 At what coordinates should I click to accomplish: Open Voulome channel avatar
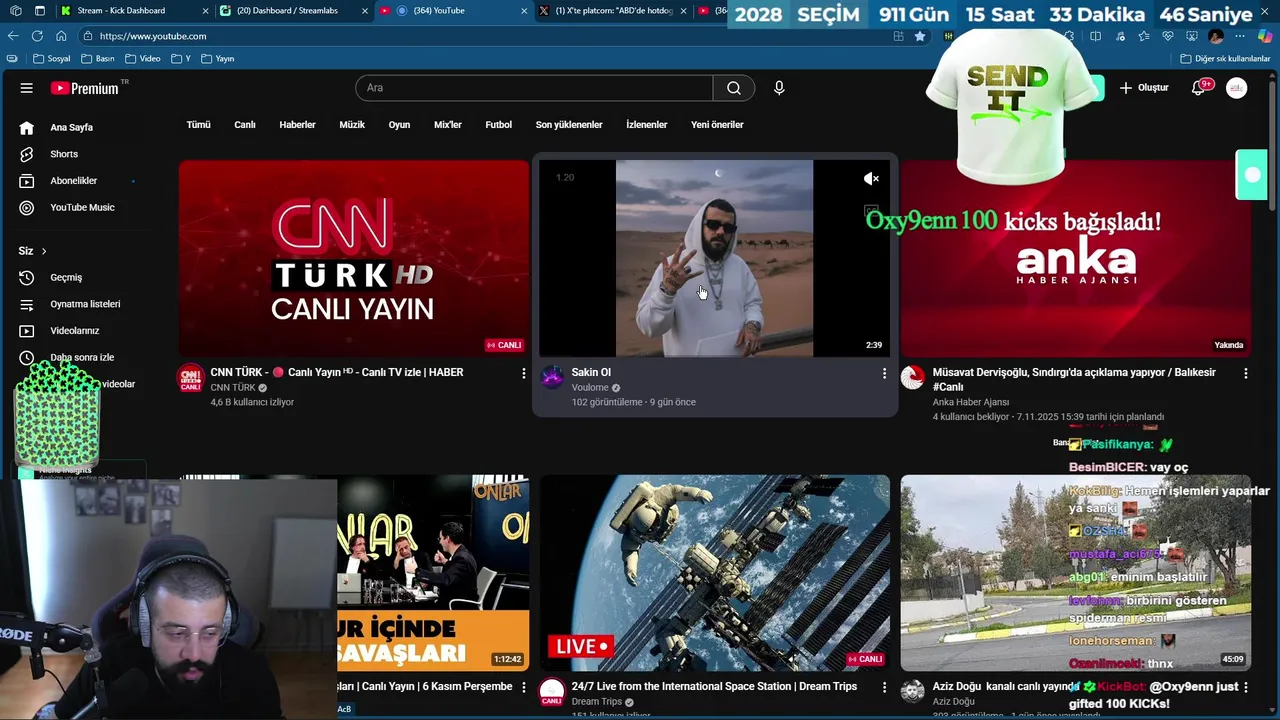[552, 378]
